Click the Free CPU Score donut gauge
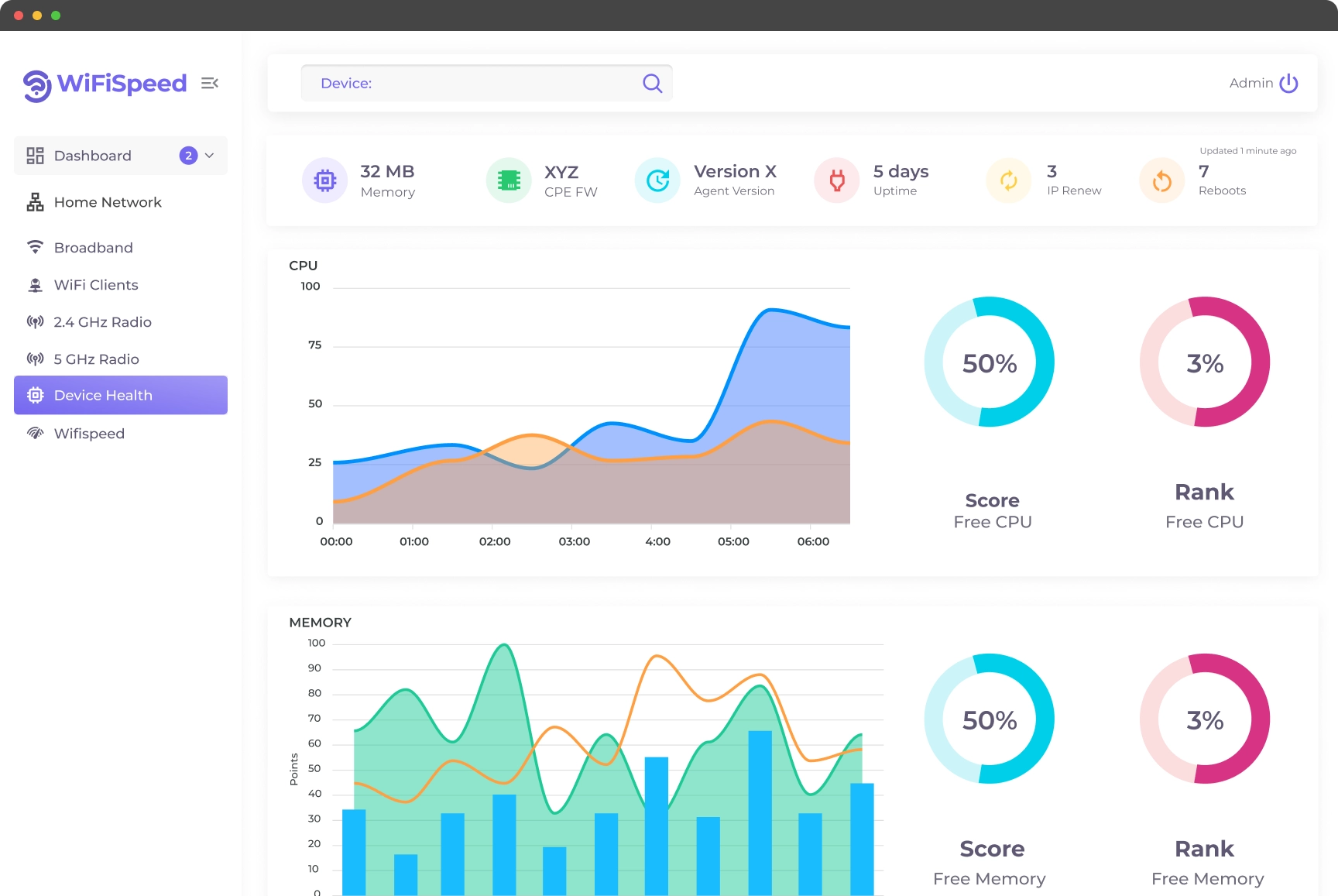The height and width of the screenshot is (896, 1338). (990, 362)
